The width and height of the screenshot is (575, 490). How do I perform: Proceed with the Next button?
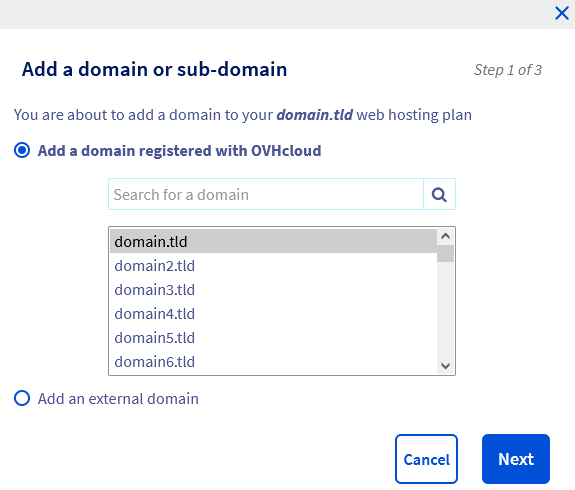click(x=516, y=459)
